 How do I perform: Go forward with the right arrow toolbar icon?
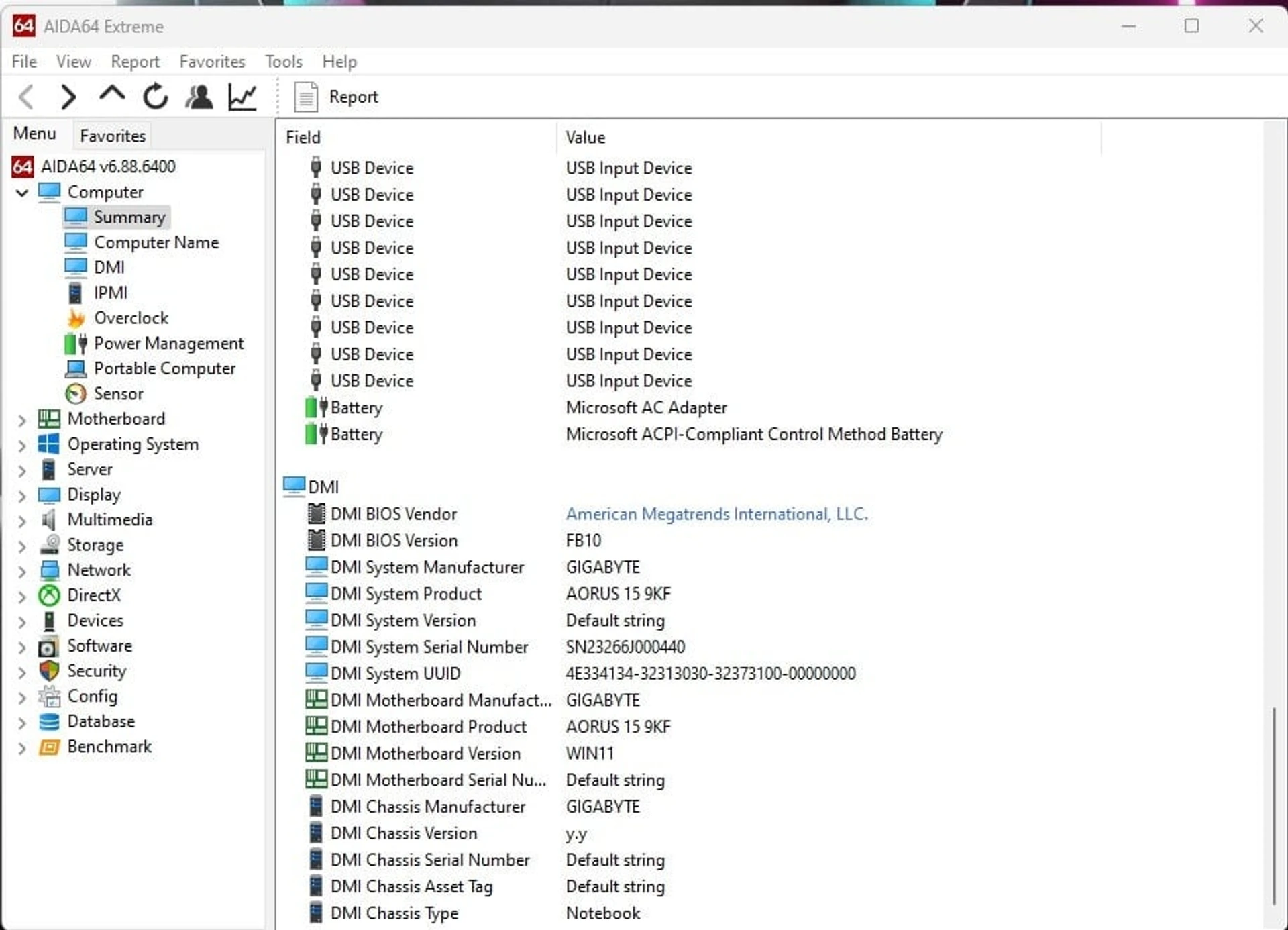(x=68, y=97)
